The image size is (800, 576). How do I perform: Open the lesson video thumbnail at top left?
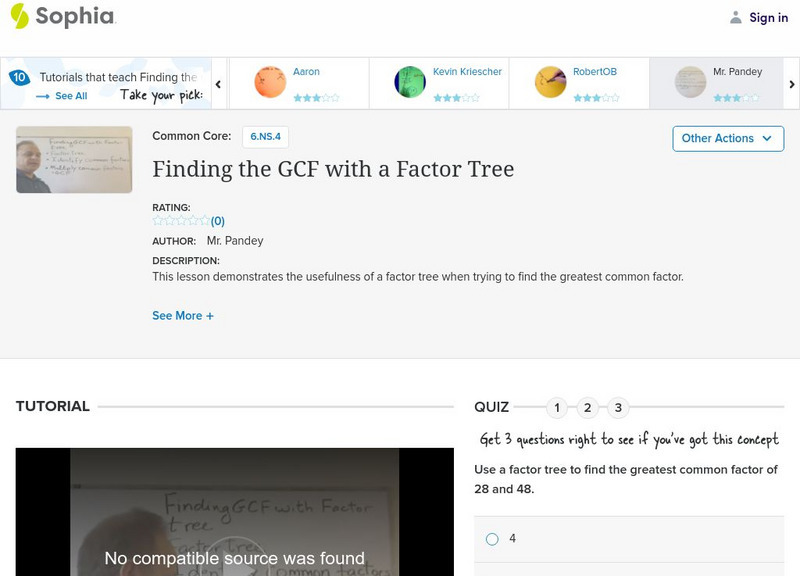pyautogui.click(x=74, y=160)
